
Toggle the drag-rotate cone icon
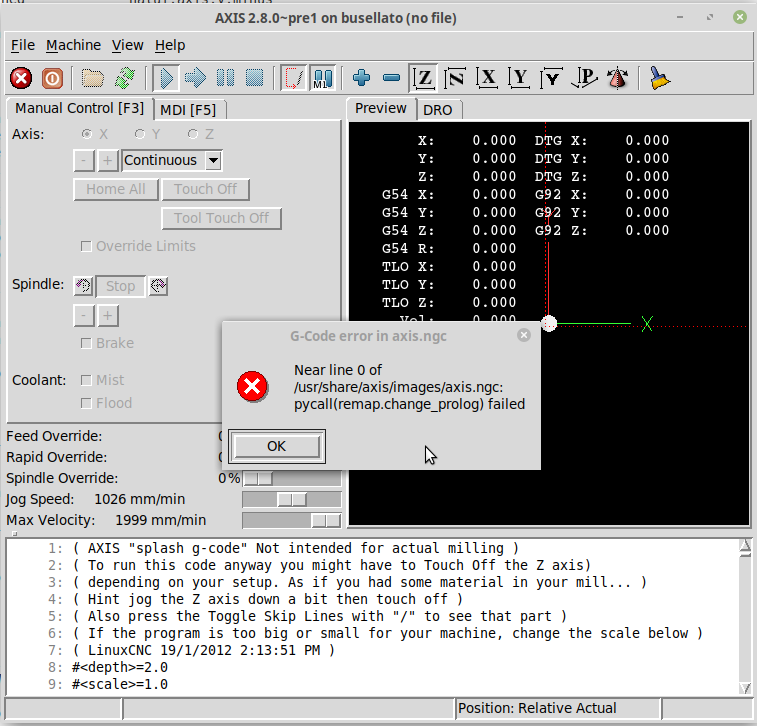[617, 78]
